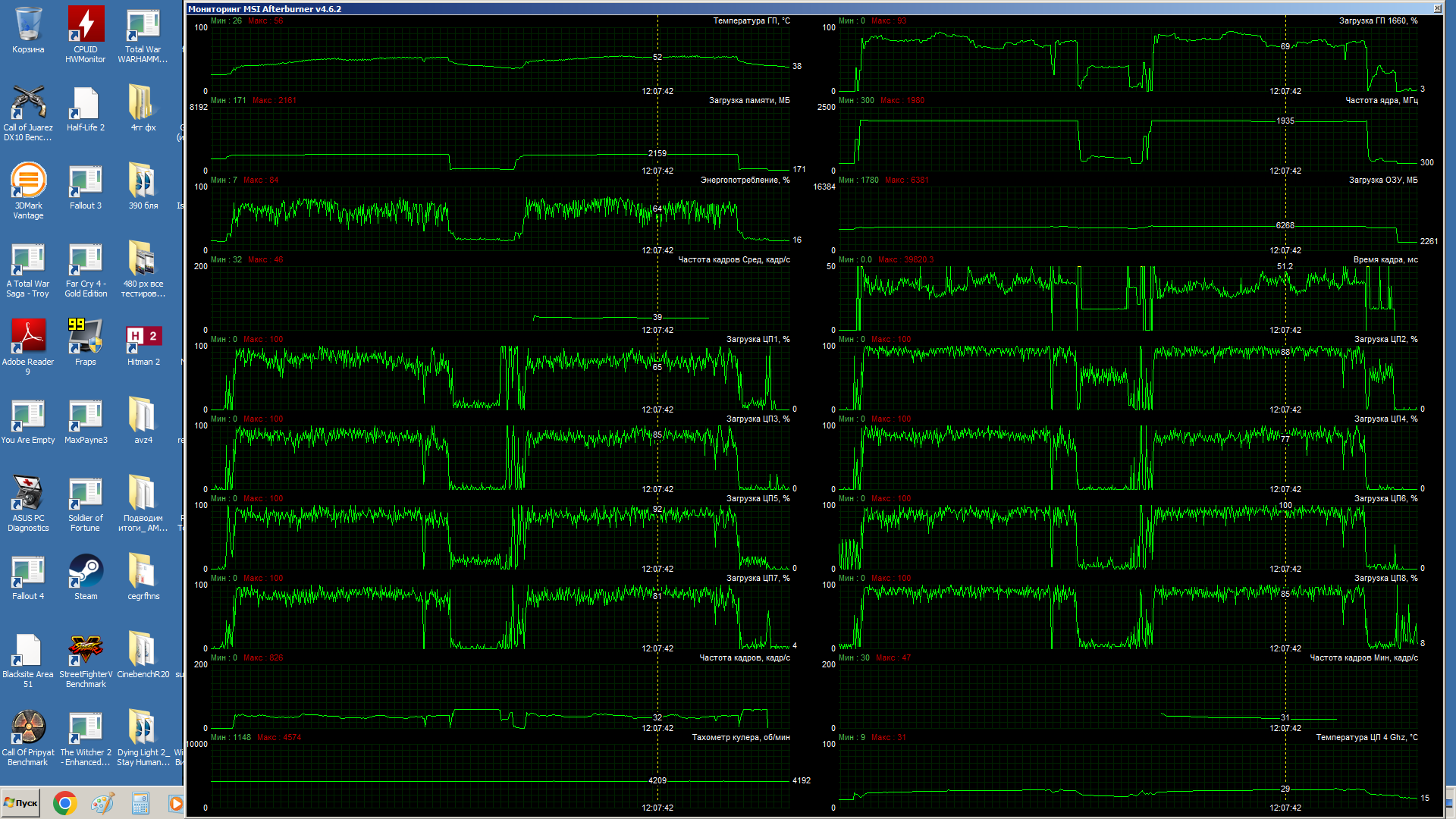The width and height of the screenshot is (1456, 819).
Task: Open Call Of Pripyat Benchmark icon
Action: 28,729
